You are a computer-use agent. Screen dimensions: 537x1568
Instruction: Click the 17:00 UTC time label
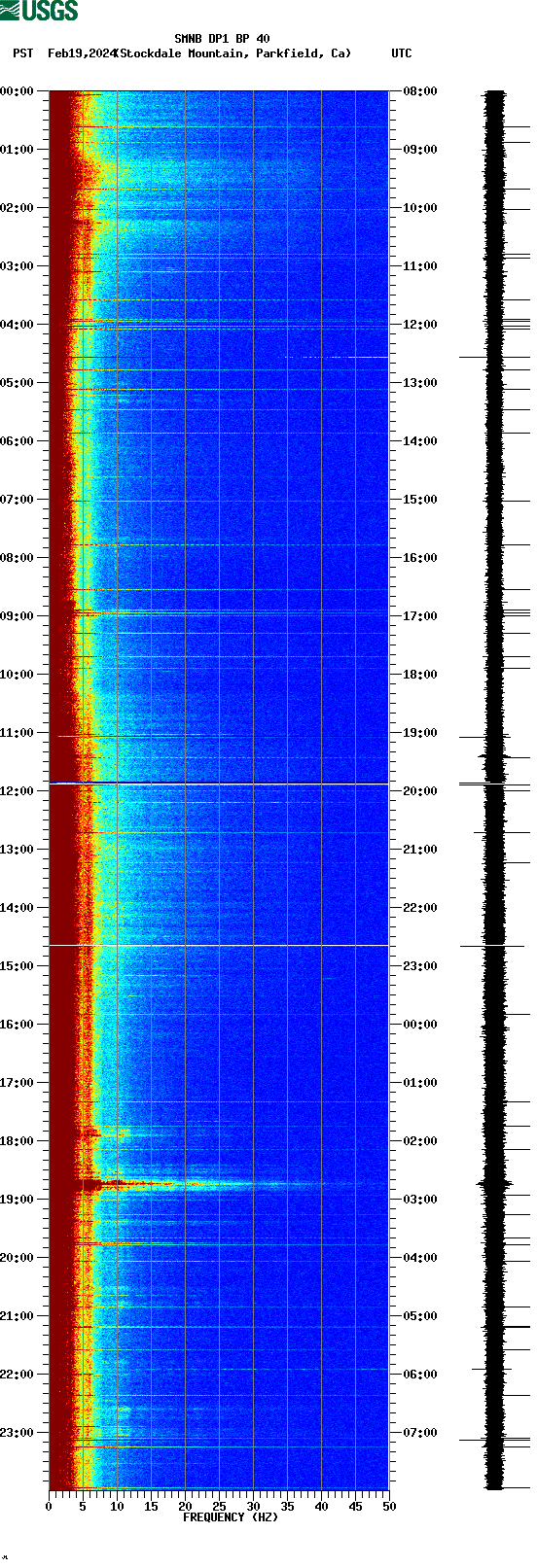pyautogui.click(x=419, y=616)
